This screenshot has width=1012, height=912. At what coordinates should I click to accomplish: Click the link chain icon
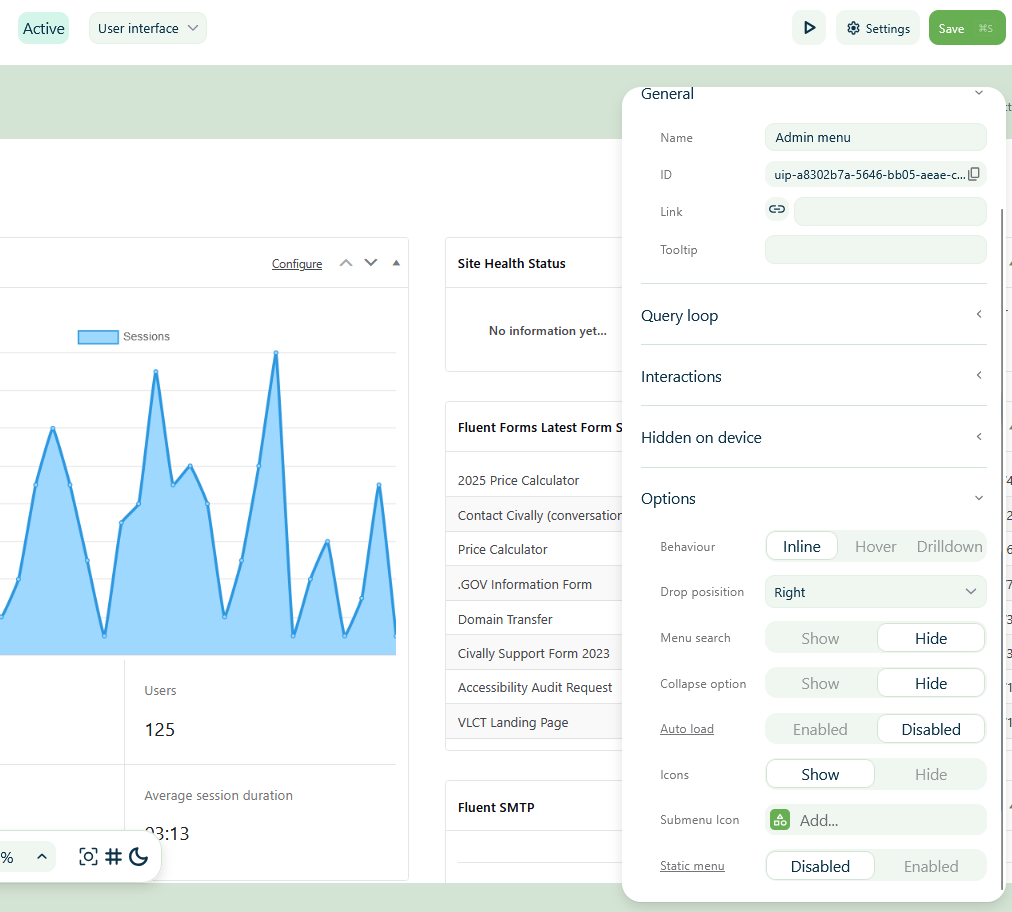[x=777, y=209]
